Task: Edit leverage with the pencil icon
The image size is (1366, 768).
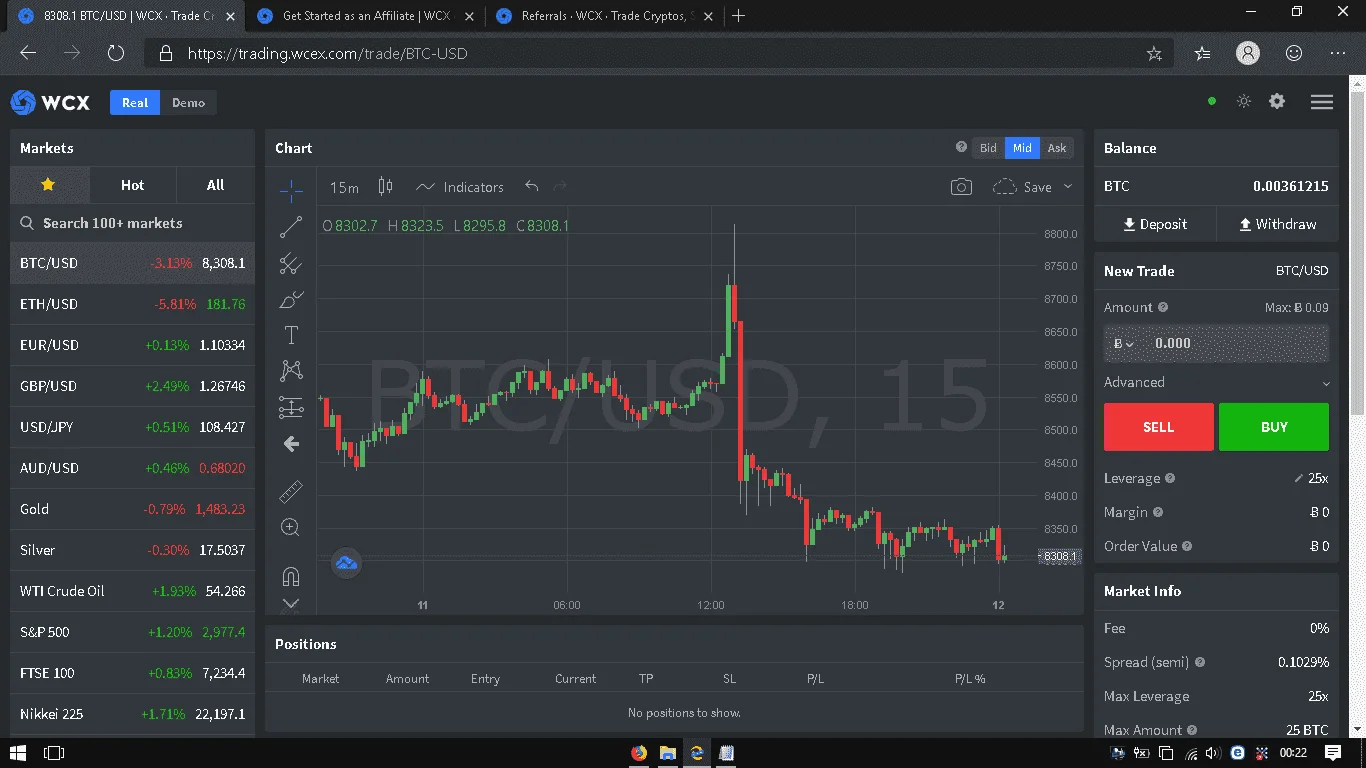Action: coord(1299,479)
